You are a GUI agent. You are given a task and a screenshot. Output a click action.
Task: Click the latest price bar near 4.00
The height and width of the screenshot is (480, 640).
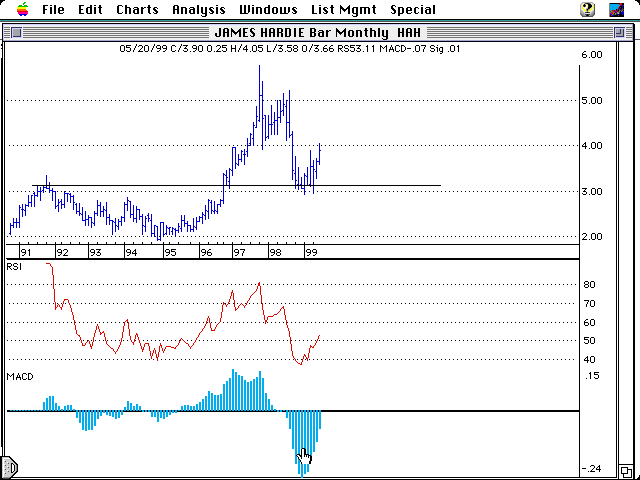coord(320,154)
